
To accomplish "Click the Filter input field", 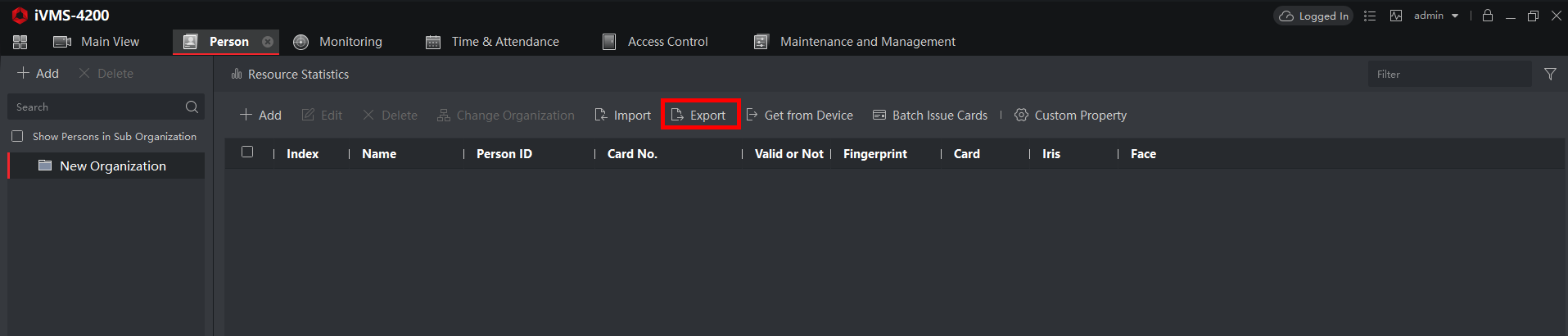I will point(1449,74).
